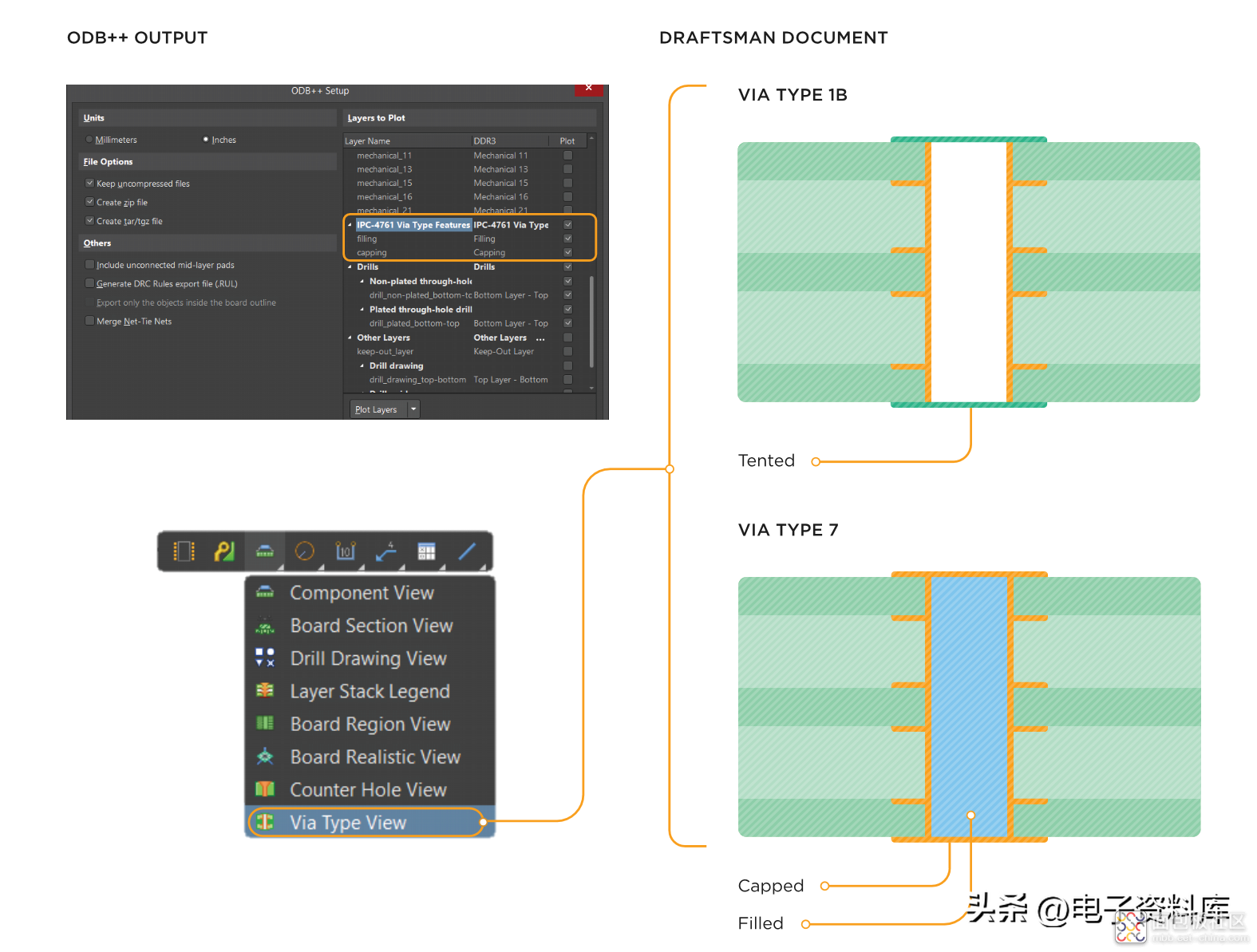The height and width of the screenshot is (952, 1257).
Task: Select the table placement toolbar icon
Action: pos(427,551)
